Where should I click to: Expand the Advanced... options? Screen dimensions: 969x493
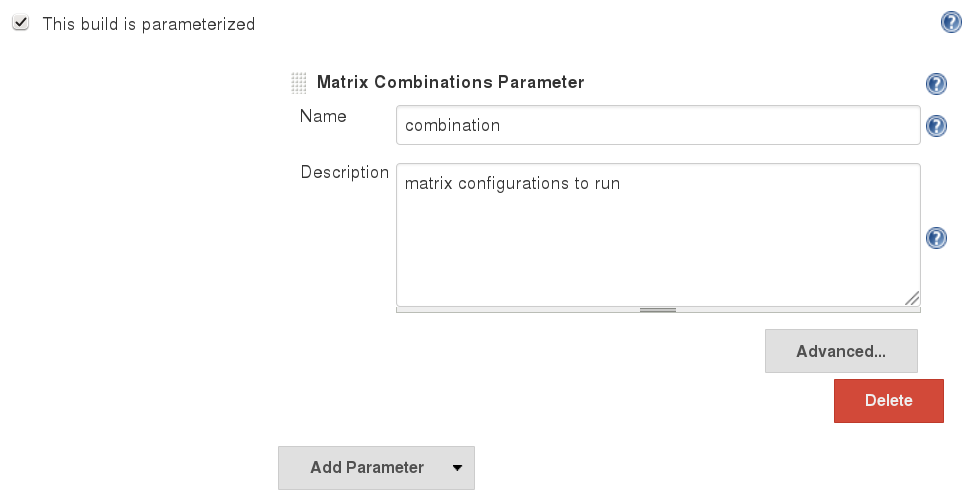tap(840, 351)
